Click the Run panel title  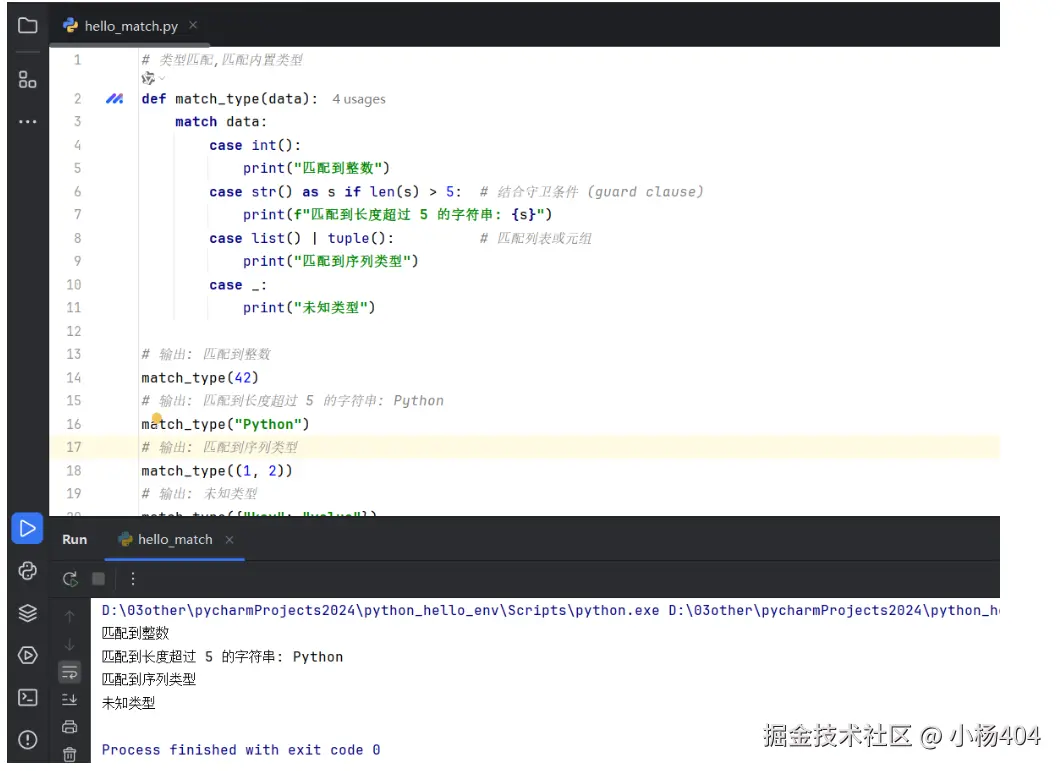(75, 540)
